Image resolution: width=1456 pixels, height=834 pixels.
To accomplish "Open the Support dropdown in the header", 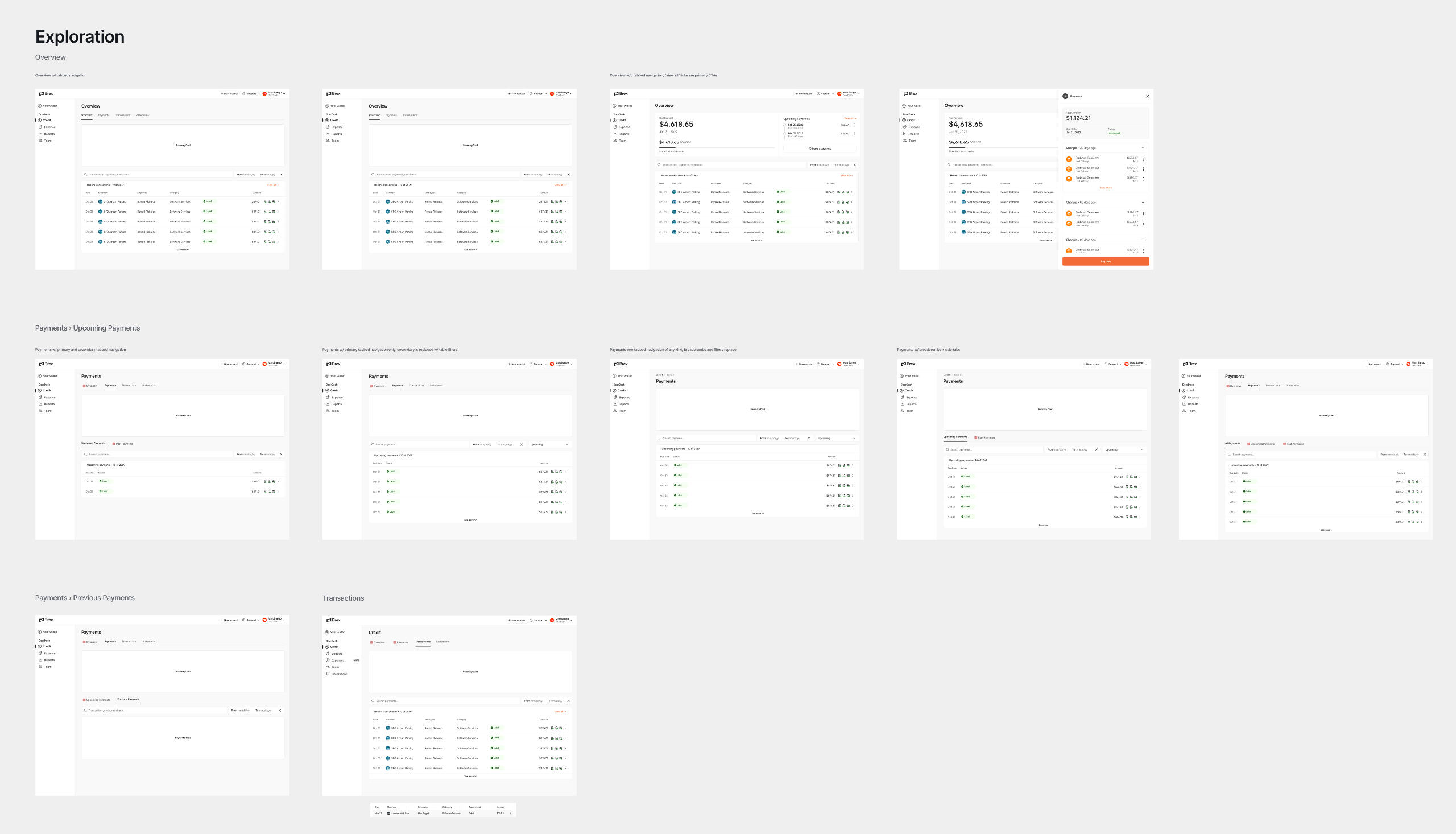I will pos(252,93).
